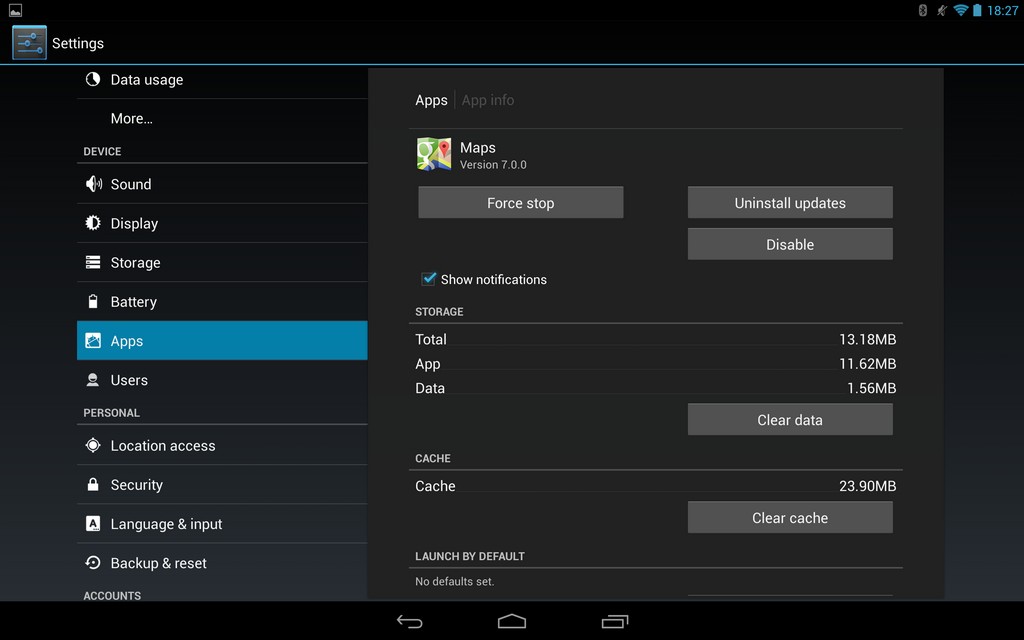Open the Sound settings icon
This screenshot has width=1024, height=640.
click(93, 184)
